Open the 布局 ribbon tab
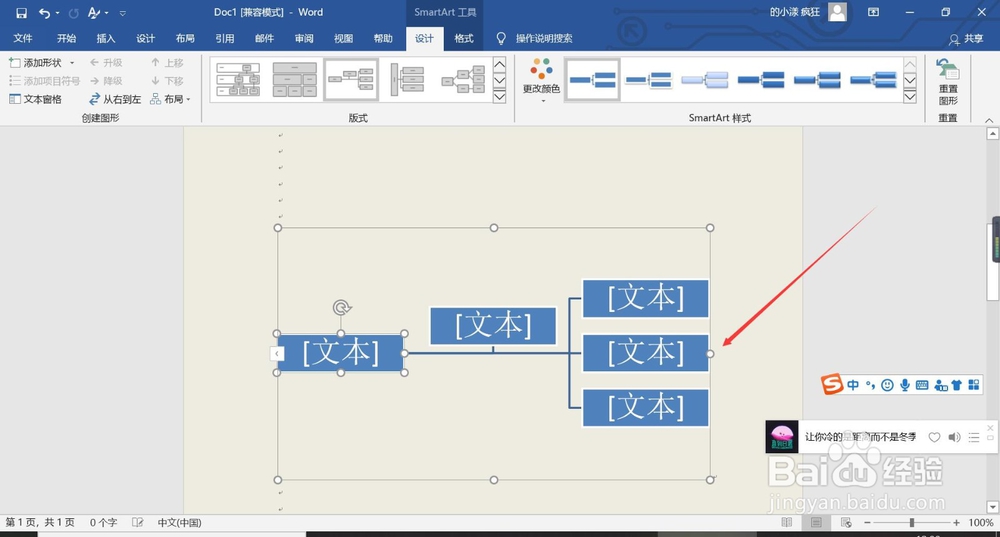 click(x=185, y=38)
